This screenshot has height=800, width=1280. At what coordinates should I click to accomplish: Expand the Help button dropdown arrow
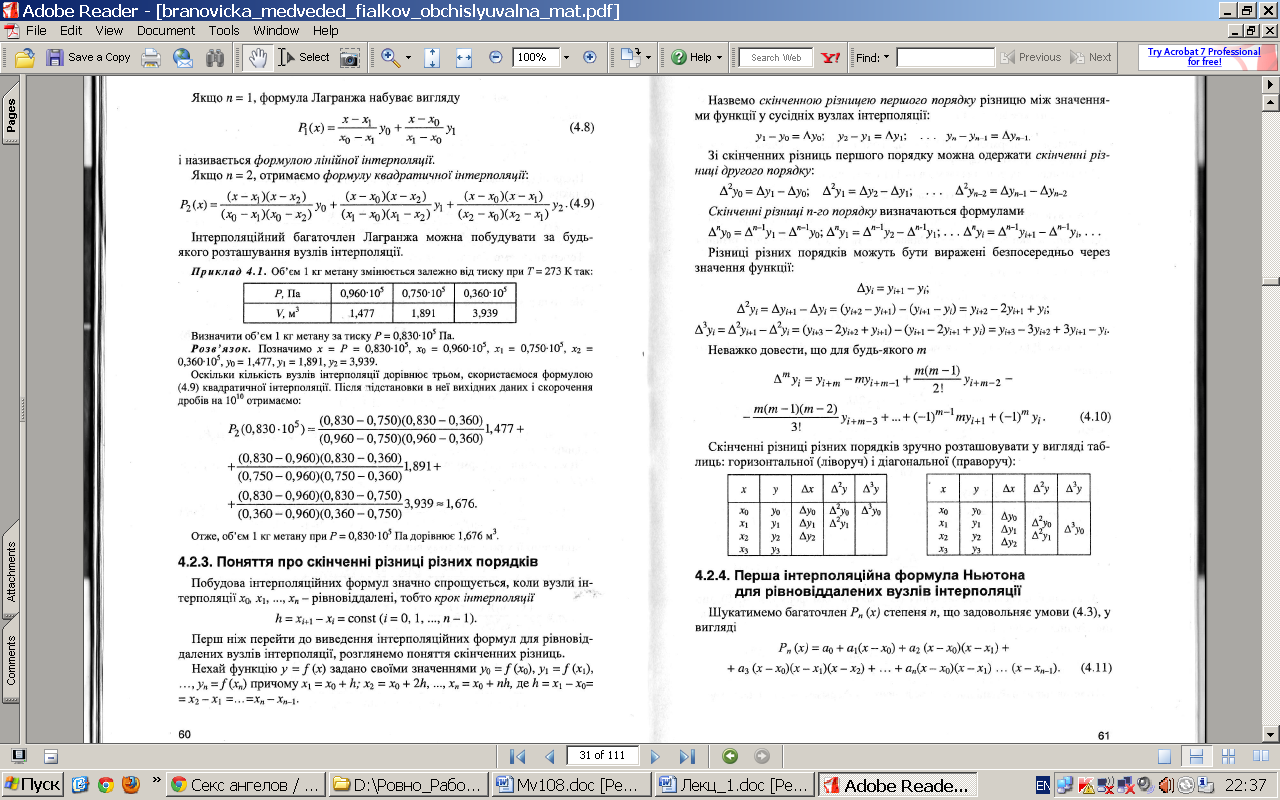pyautogui.click(x=719, y=57)
